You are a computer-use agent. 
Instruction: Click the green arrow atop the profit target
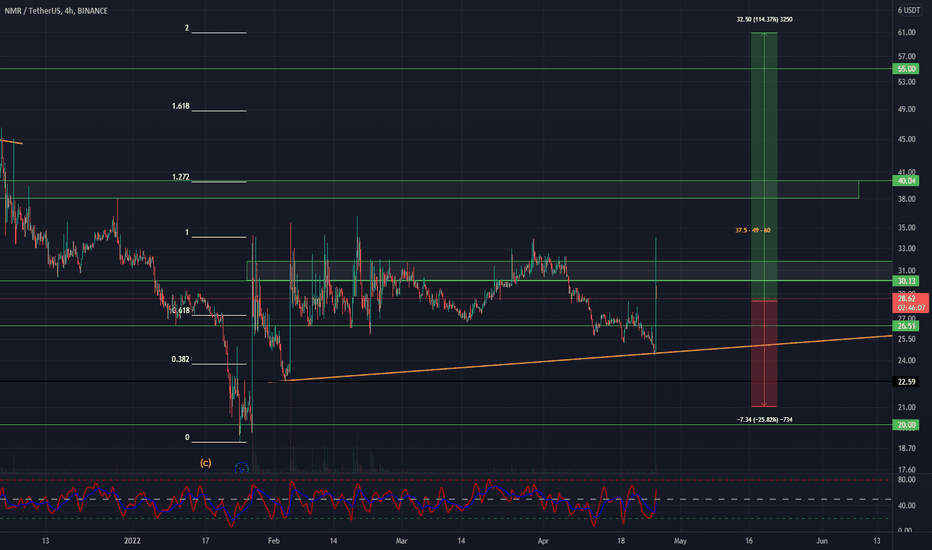pyautogui.click(x=764, y=34)
